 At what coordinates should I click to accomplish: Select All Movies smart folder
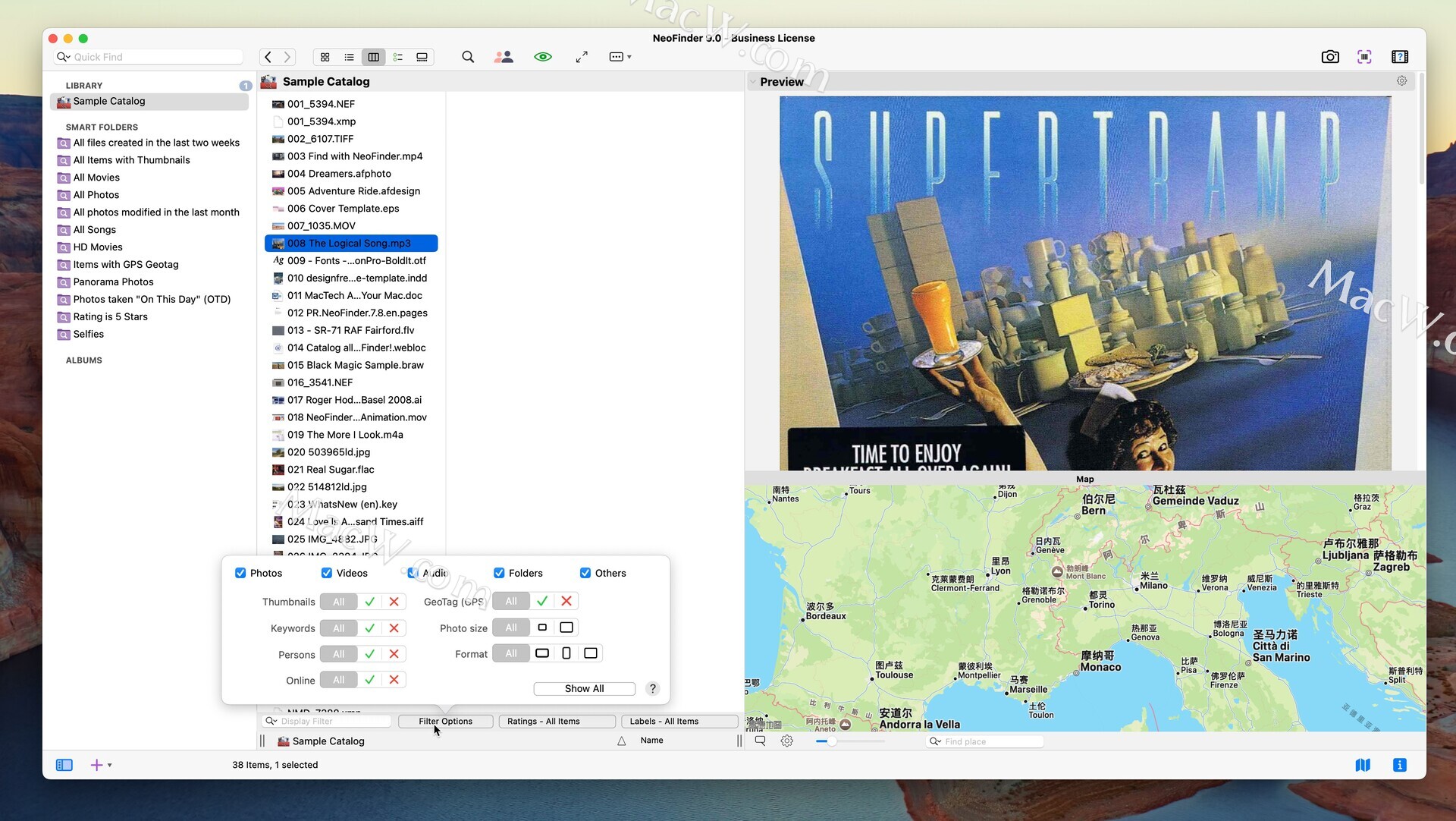click(x=96, y=178)
